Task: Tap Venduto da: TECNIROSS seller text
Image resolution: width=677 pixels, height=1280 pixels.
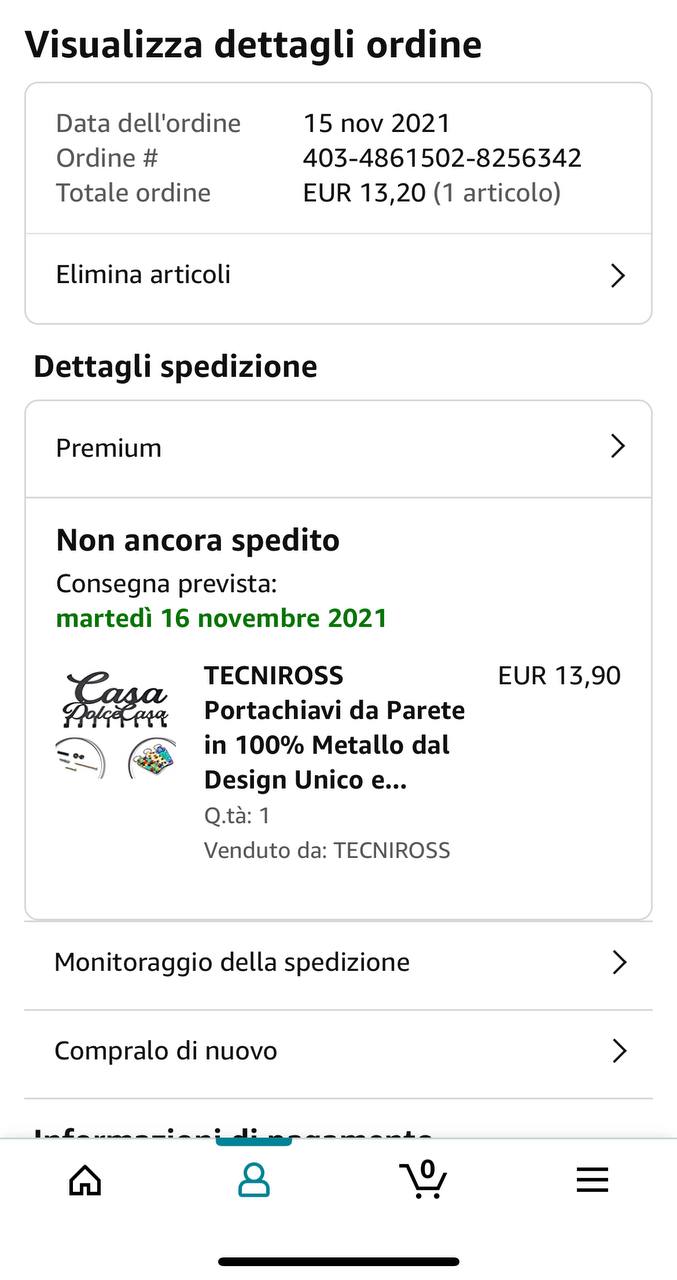Action: click(327, 851)
